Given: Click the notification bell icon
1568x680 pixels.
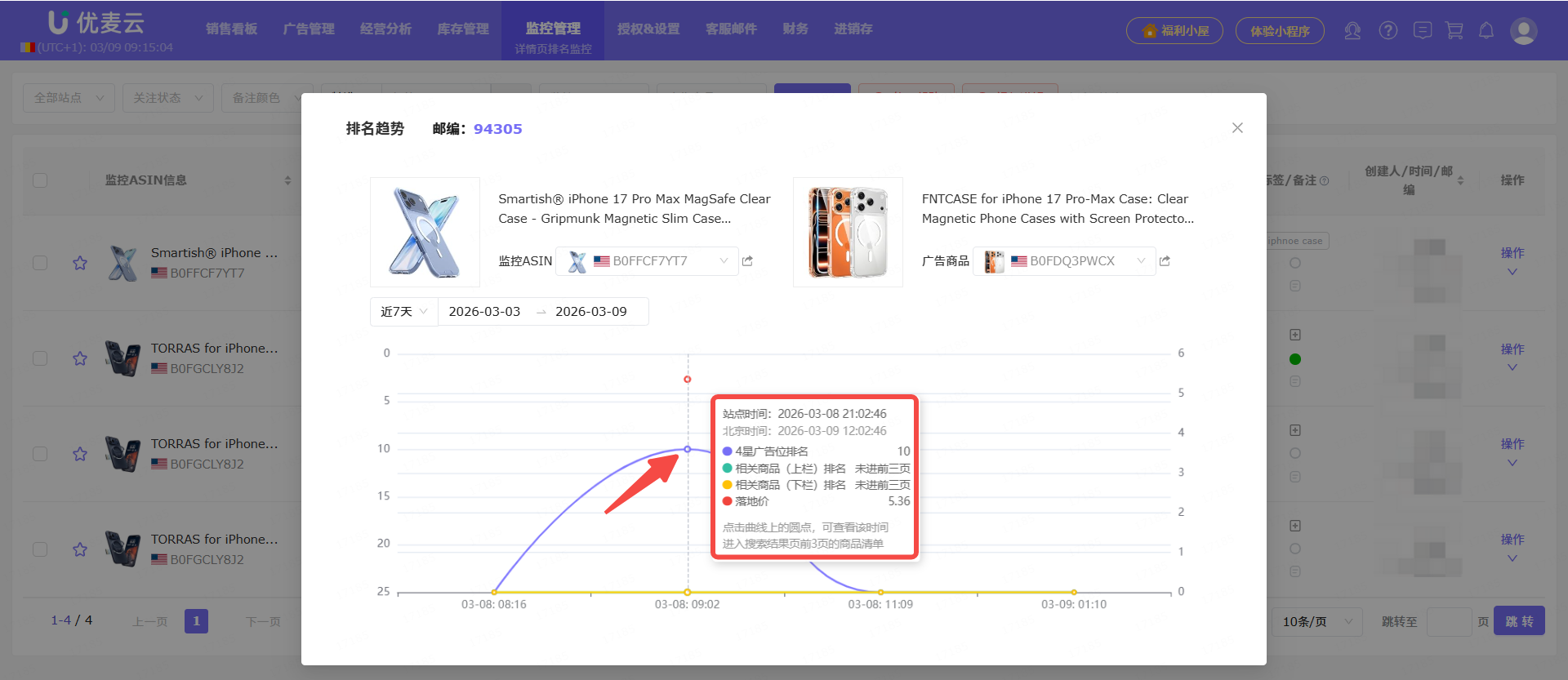Looking at the screenshot, I should pos(1486,31).
